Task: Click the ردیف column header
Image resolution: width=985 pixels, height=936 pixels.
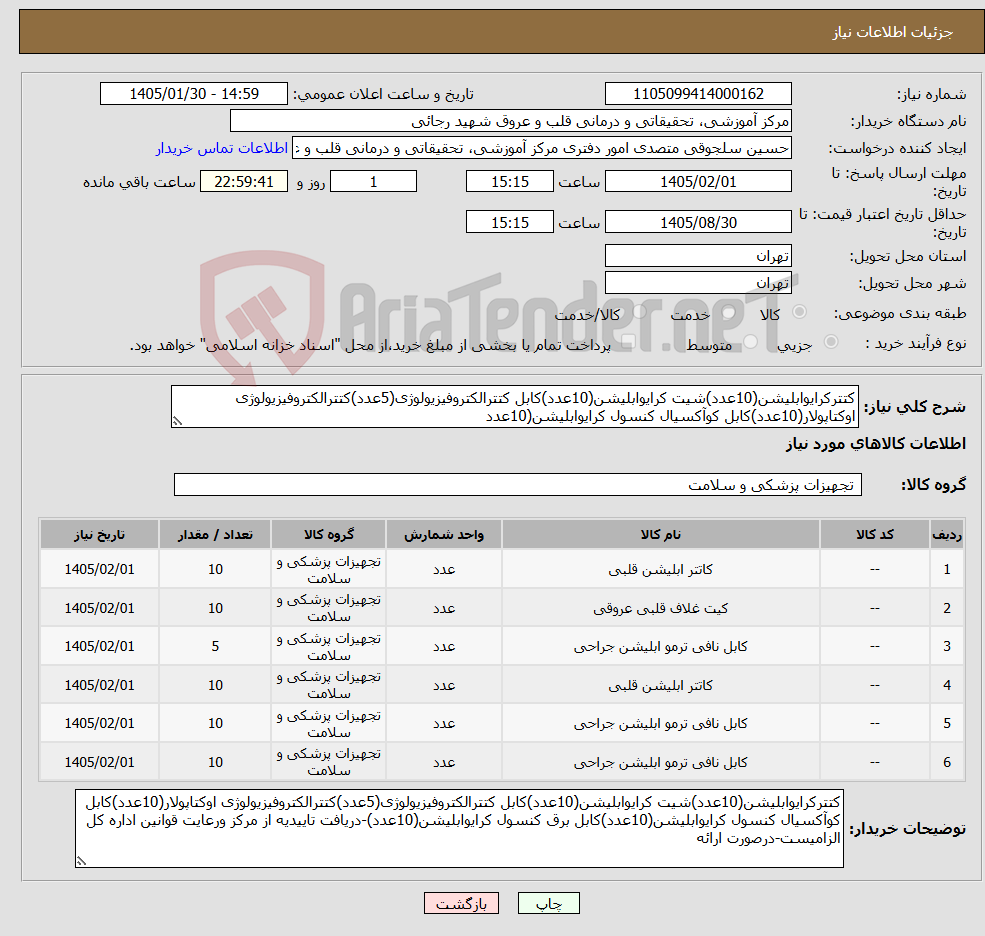Action: [x=947, y=535]
